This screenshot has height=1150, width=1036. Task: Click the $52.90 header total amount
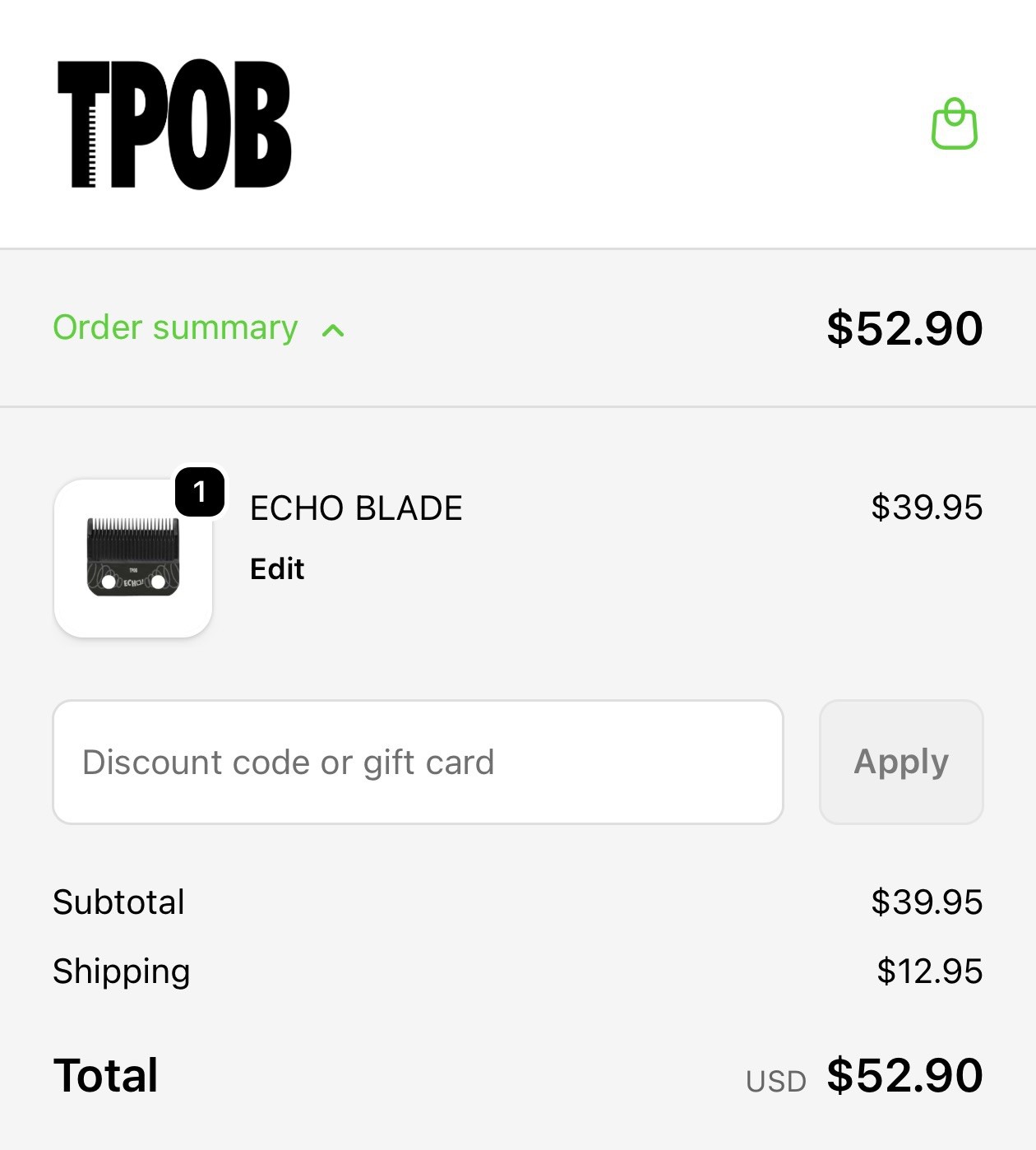click(904, 328)
